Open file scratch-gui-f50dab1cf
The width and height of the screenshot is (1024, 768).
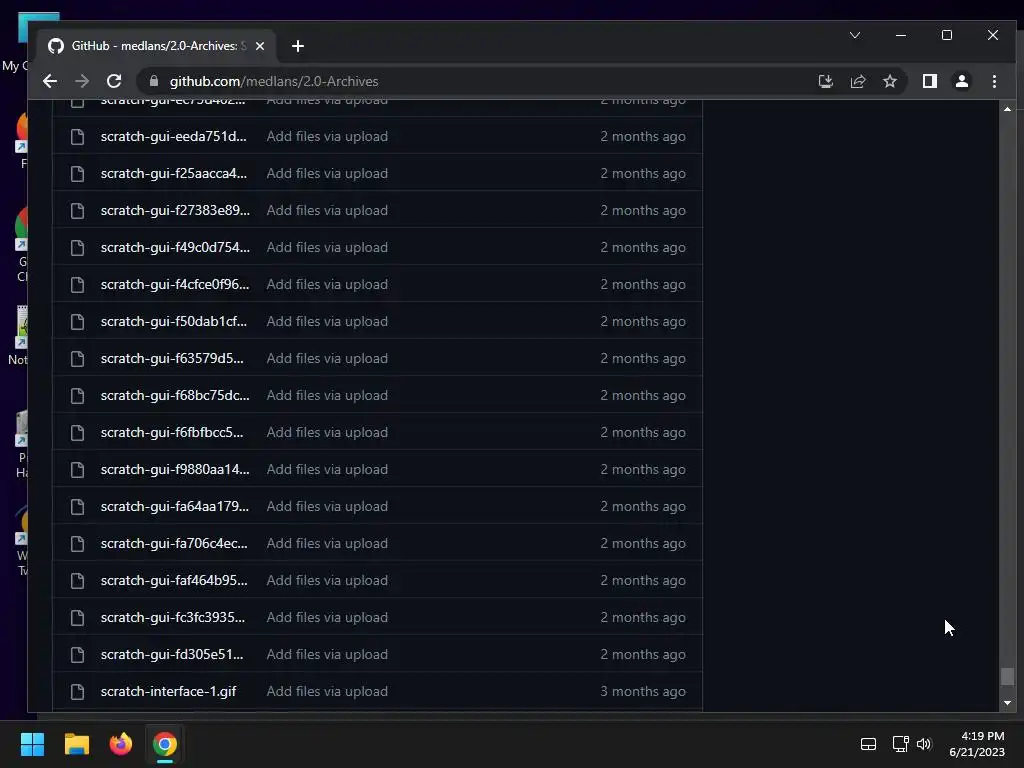point(174,321)
